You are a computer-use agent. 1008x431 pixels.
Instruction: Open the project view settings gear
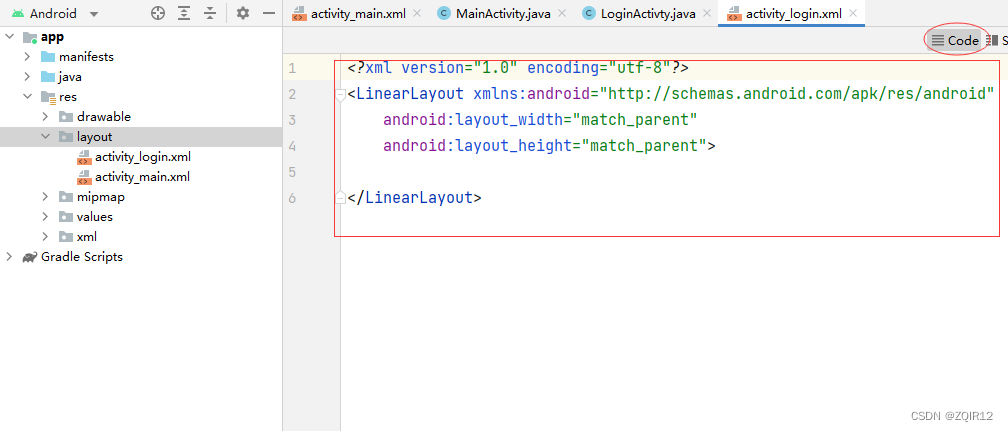click(x=242, y=14)
